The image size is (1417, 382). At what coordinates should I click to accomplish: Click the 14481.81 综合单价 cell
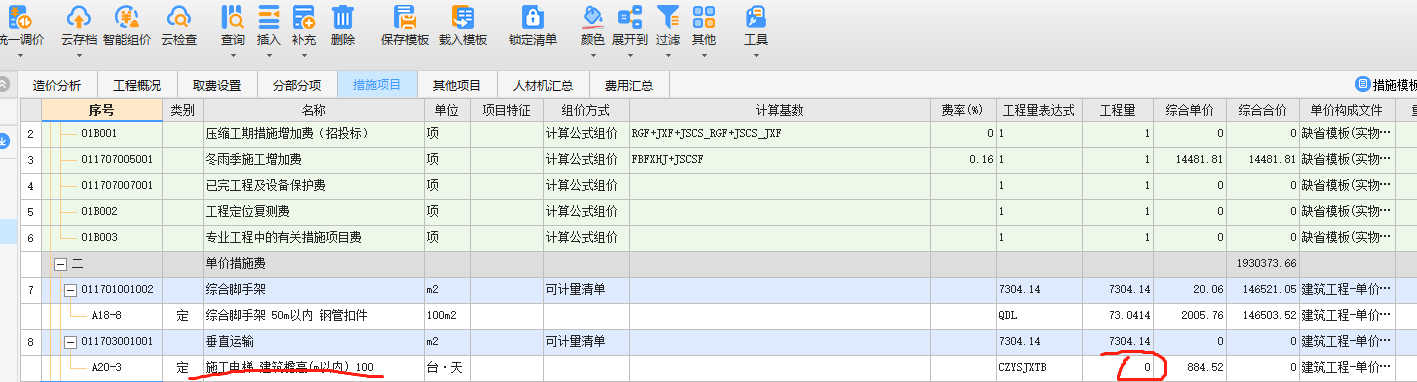pyautogui.click(x=1189, y=159)
